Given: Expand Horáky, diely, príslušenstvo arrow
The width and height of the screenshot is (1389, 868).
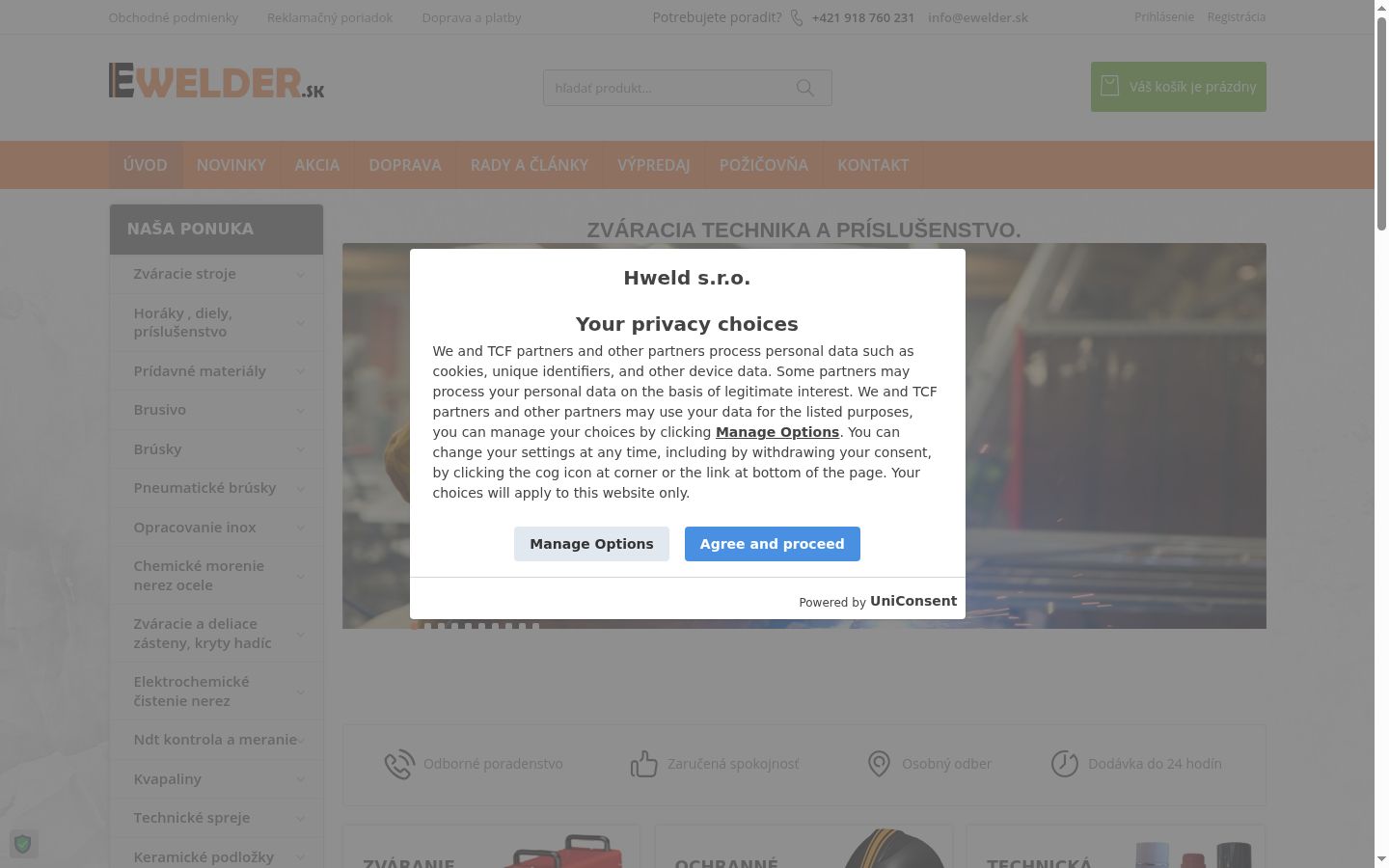Looking at the screenshot, I should 301,323.
